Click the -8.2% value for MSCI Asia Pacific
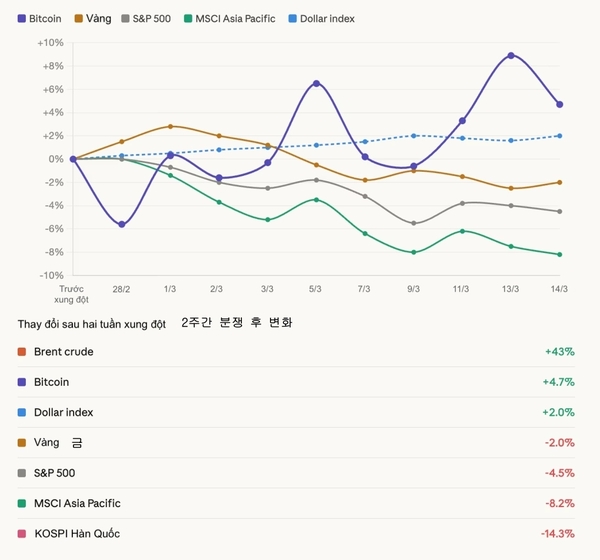 (559, 503)
